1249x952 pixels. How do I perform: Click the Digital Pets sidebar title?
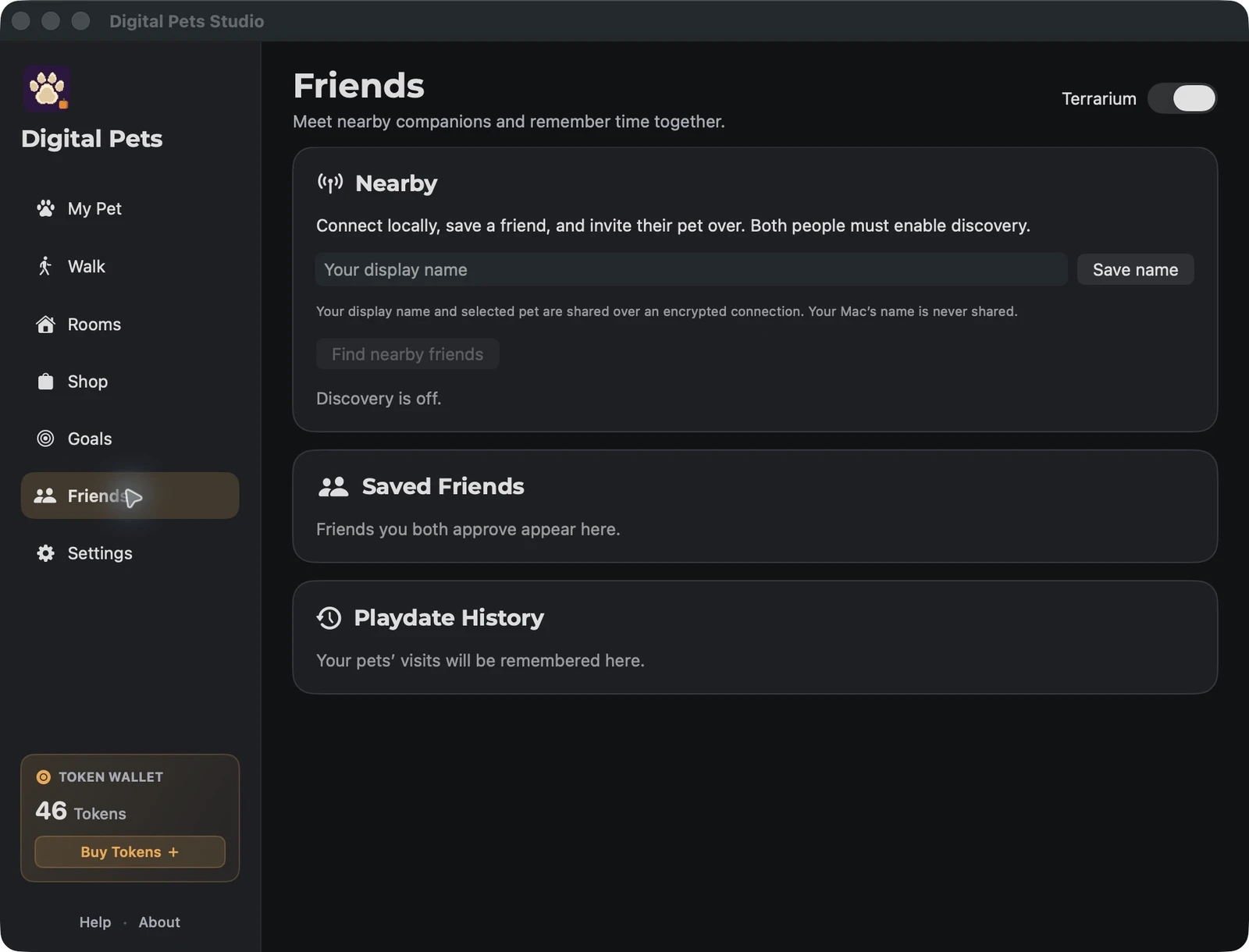point(91,139)
